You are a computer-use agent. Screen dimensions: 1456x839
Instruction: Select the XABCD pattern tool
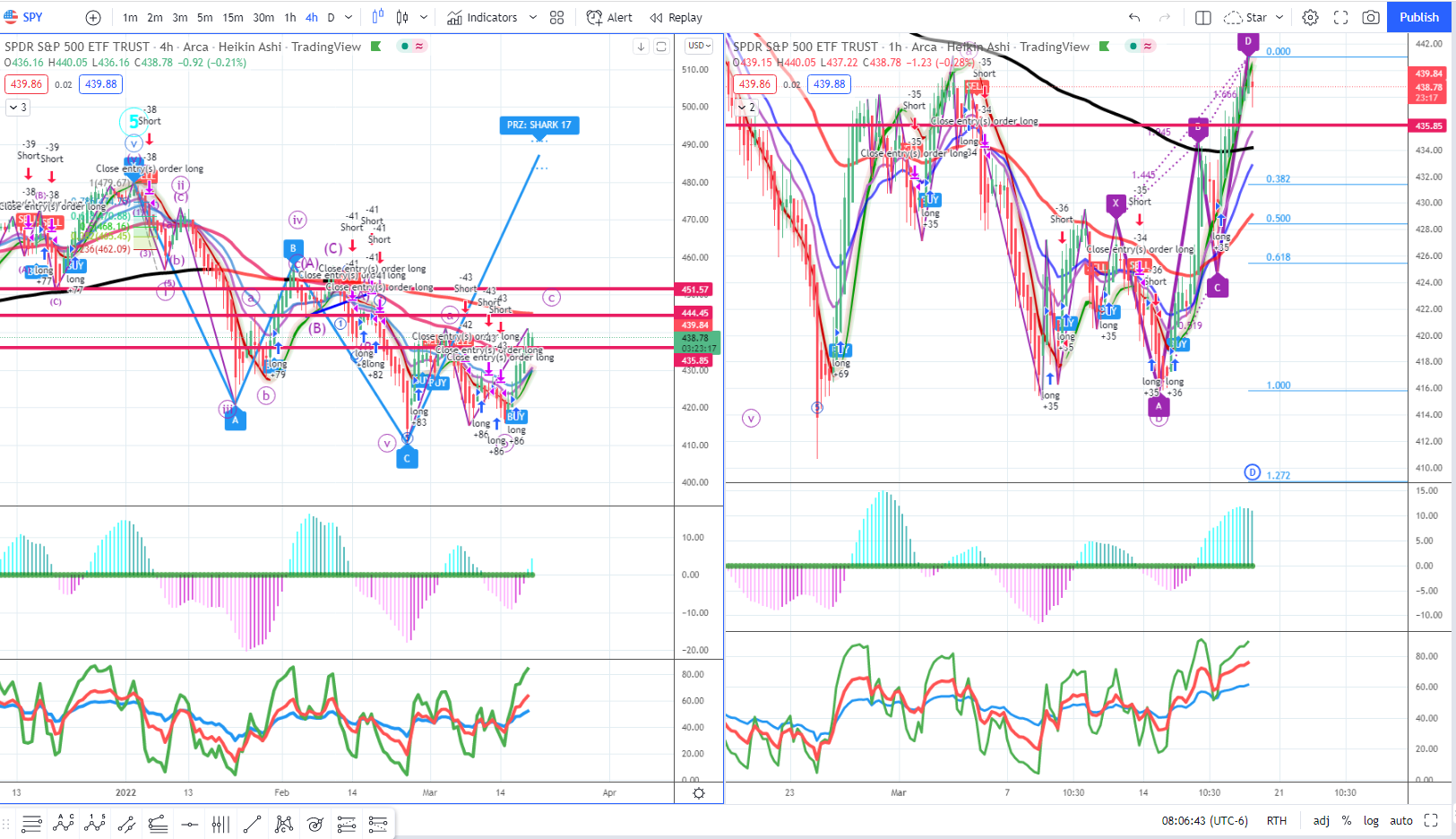pos(283,823)
